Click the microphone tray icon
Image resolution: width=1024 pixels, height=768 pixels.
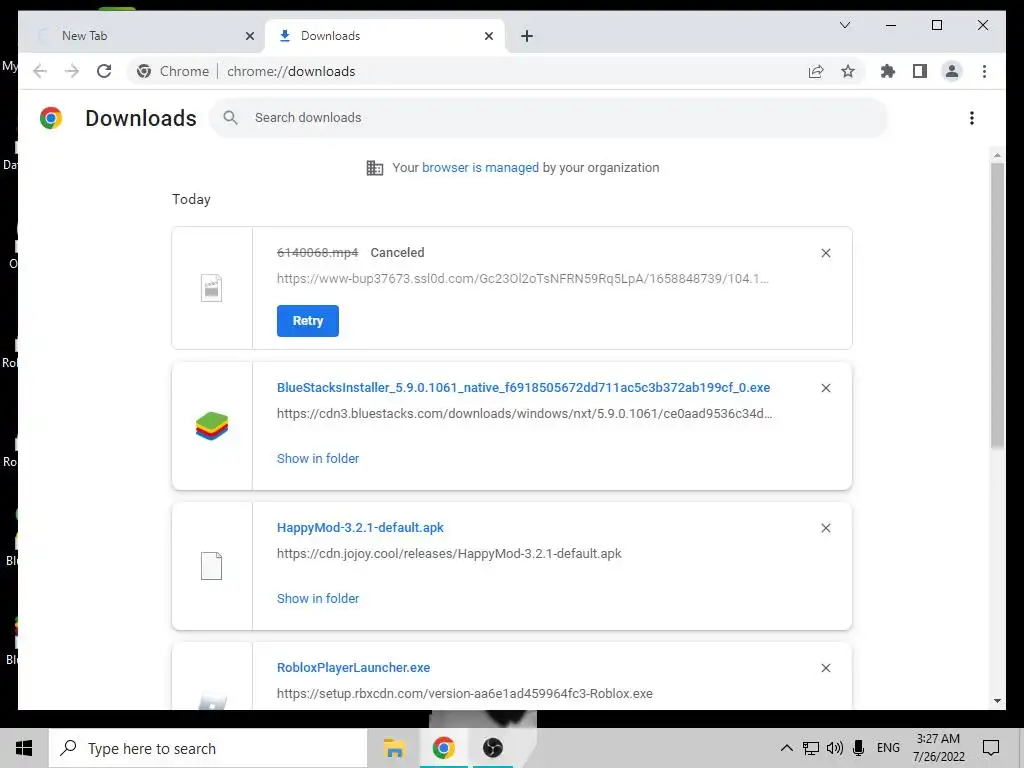point(859,748)
